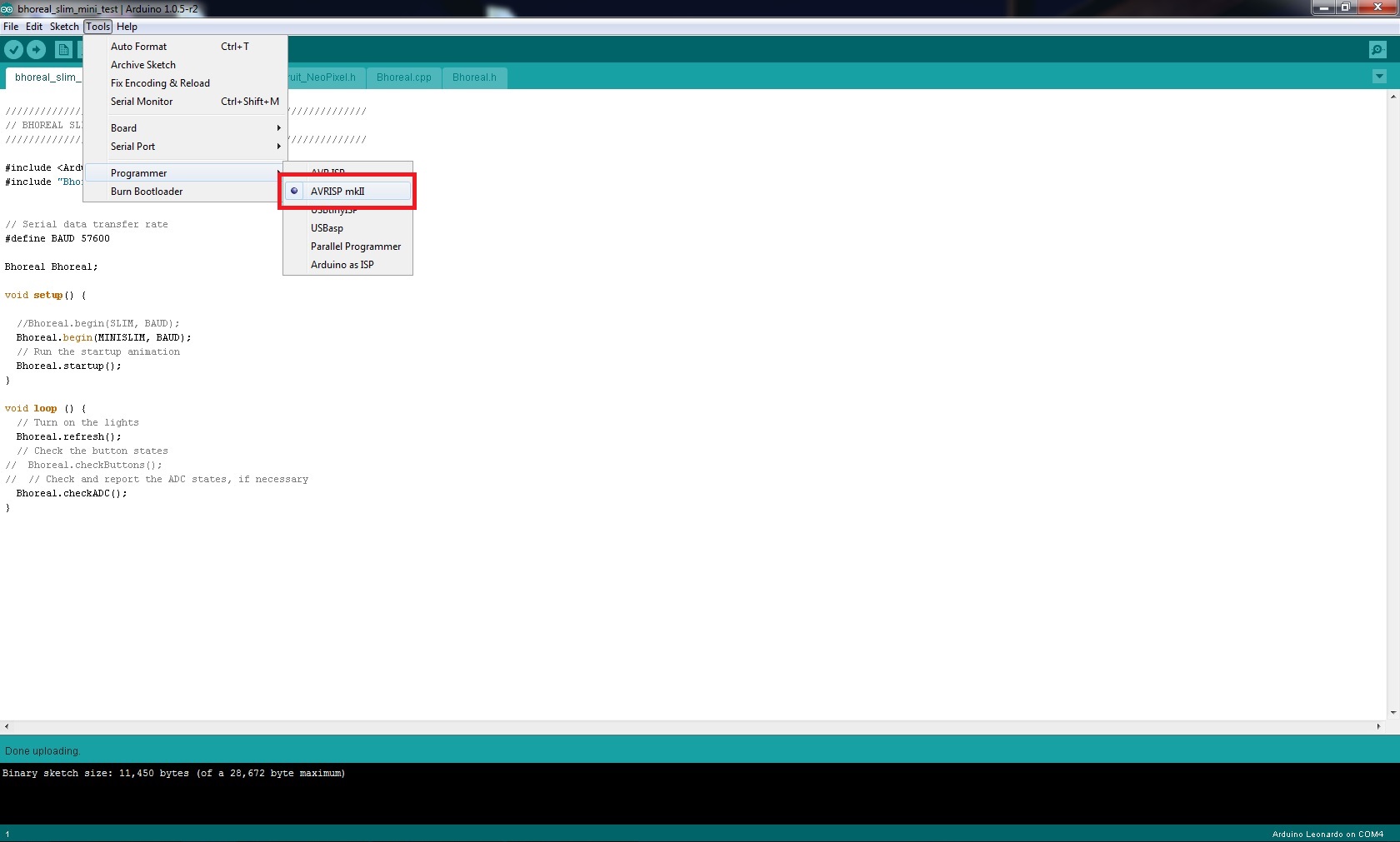This screenshot has width=1400, height=842.
Task: Click the Upload arrow toolbar icon
Action: point(36,50)
